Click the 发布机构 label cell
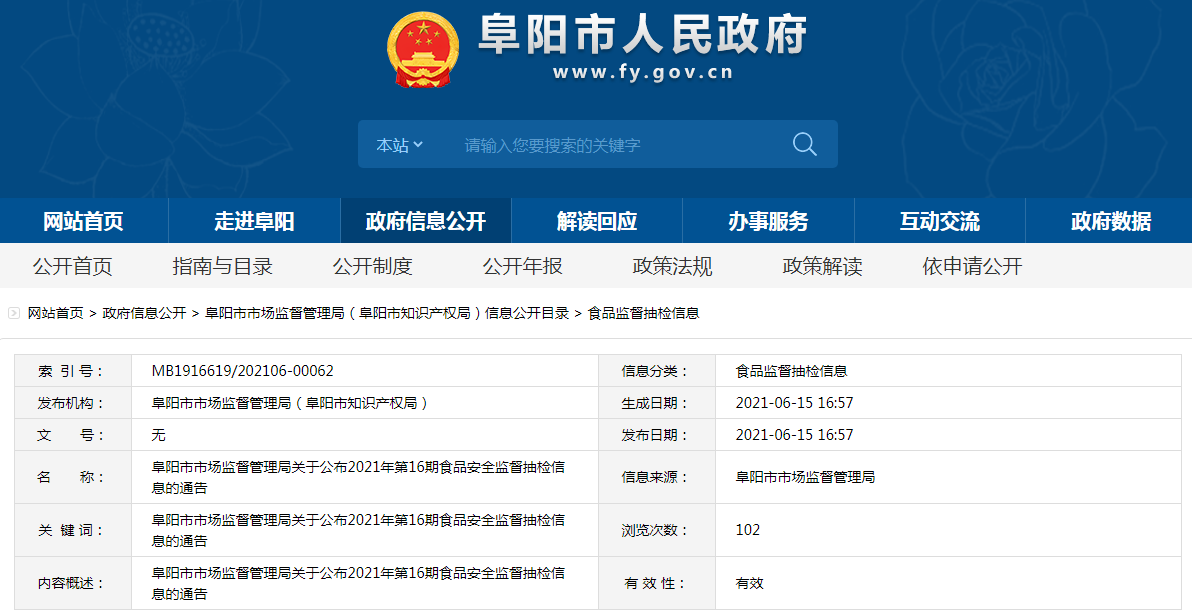 (x=73, y=403)
